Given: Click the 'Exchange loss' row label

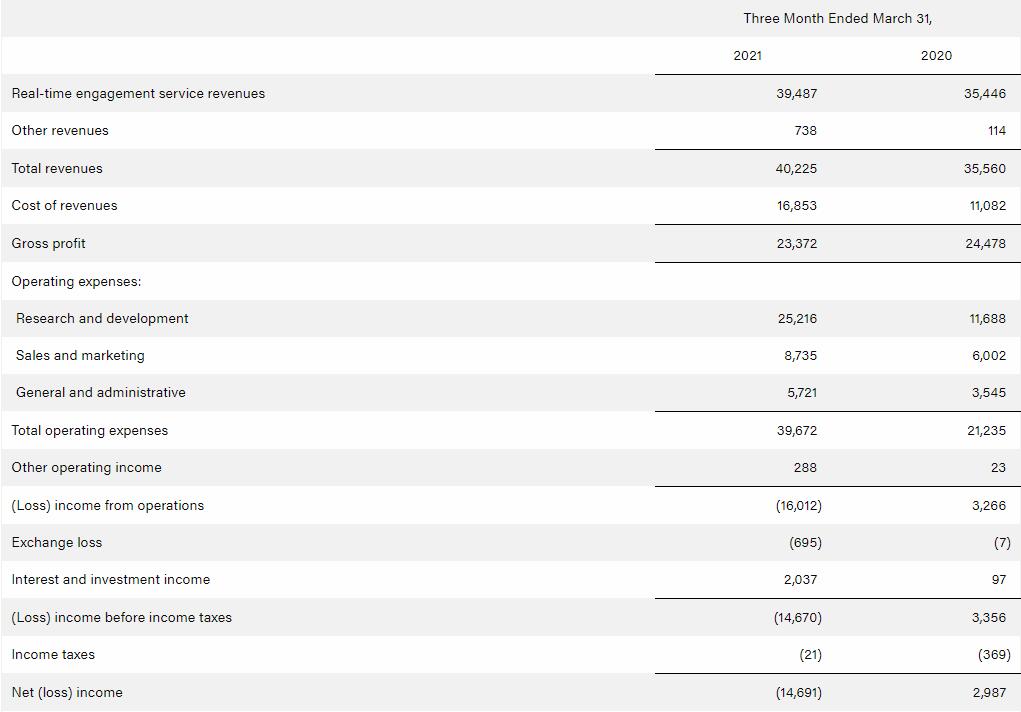Looking at the screenshot, I should click(57, 542).
